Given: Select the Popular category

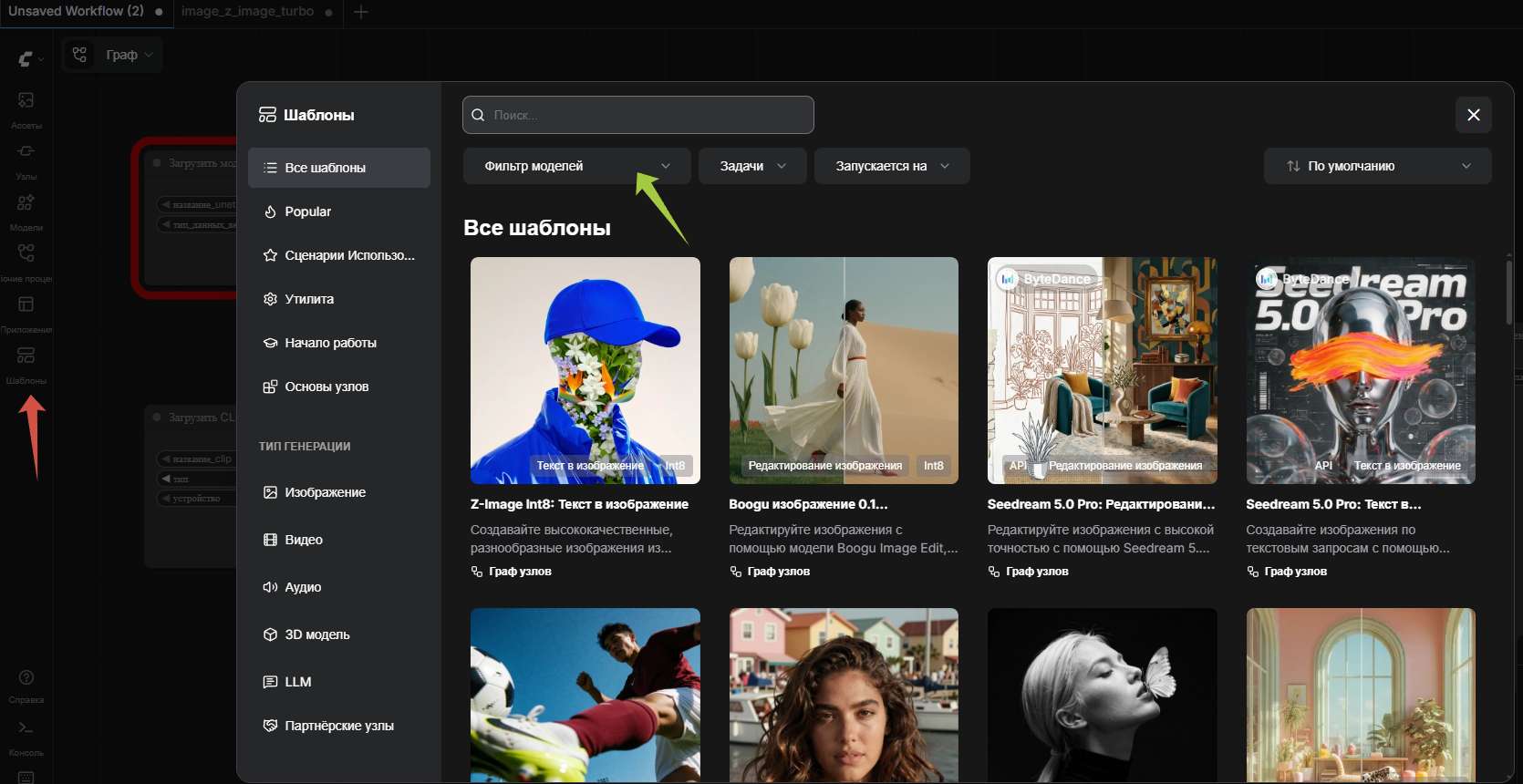Looking at the screenshot, I should (339, 211).
